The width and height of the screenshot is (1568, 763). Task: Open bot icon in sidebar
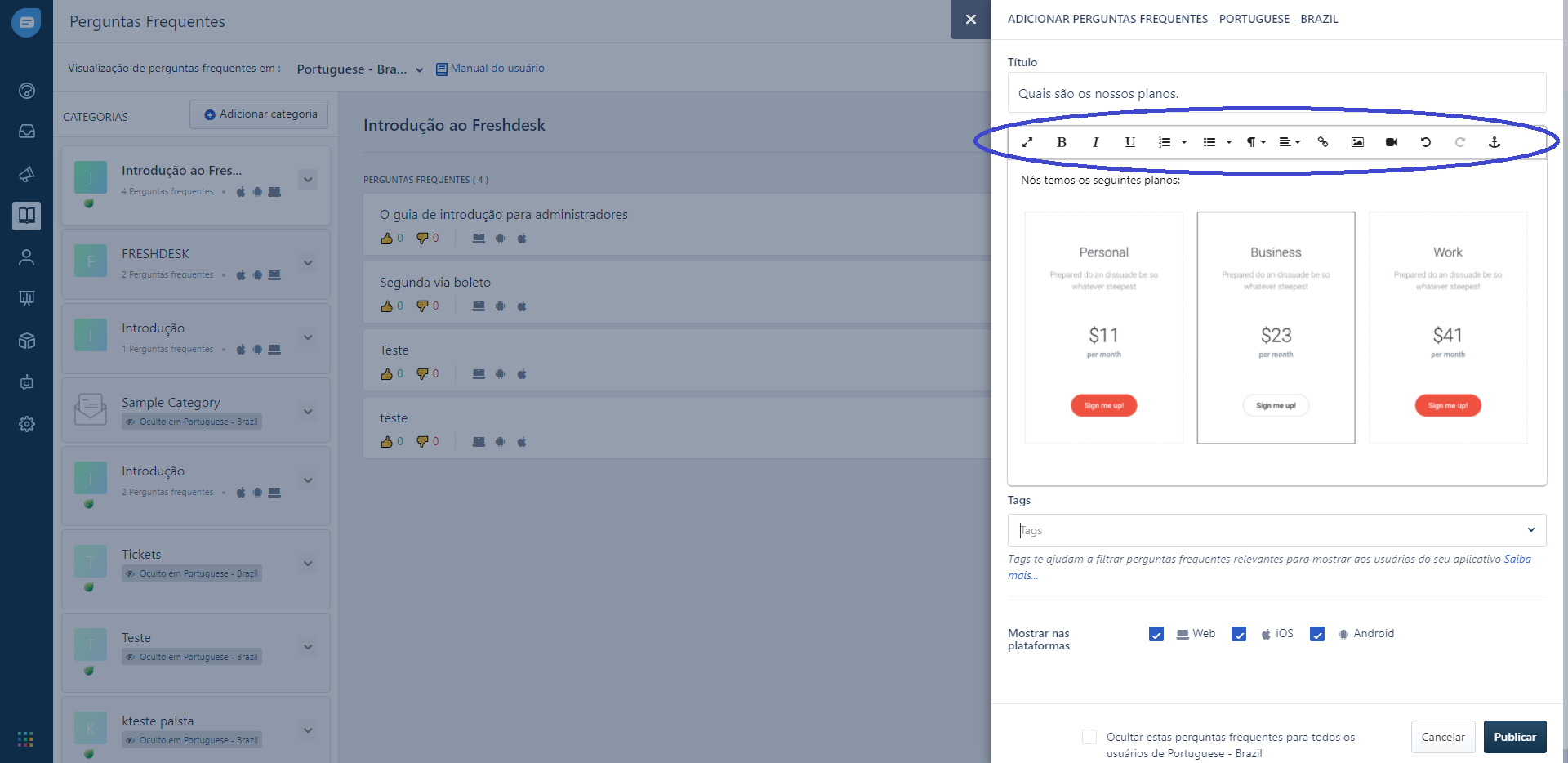point(27,382)
